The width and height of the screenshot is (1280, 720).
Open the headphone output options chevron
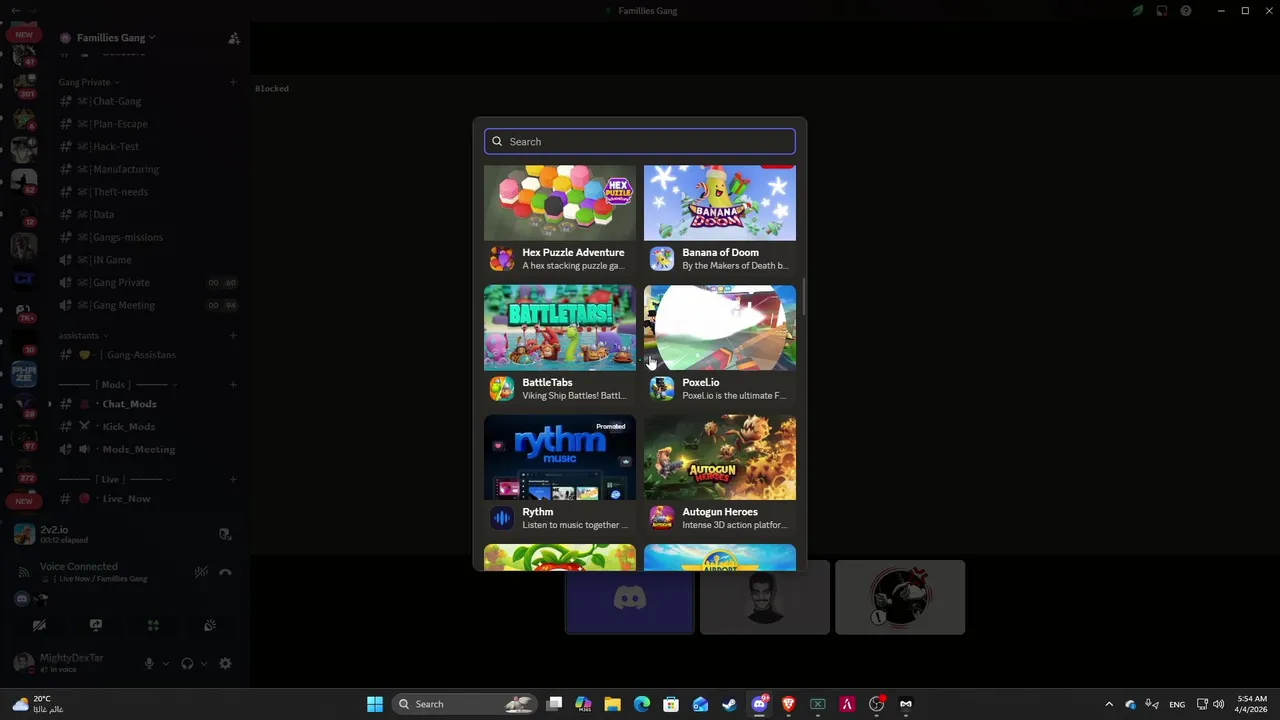click(204, 663)
